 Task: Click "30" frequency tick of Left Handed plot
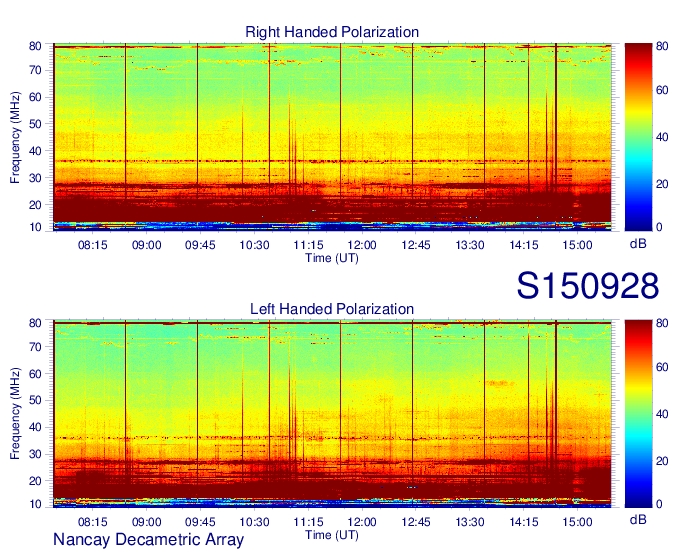35,454
